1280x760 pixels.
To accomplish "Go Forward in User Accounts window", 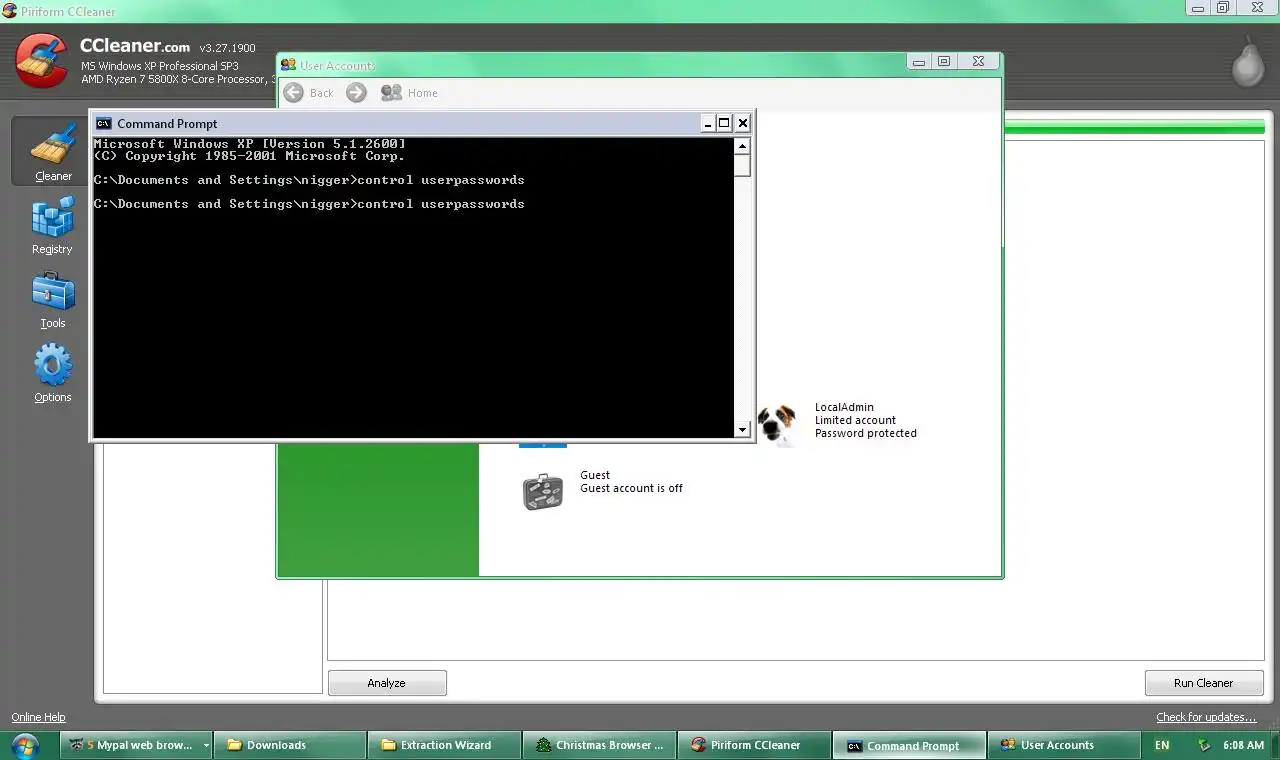I will (x=356, y=93).
